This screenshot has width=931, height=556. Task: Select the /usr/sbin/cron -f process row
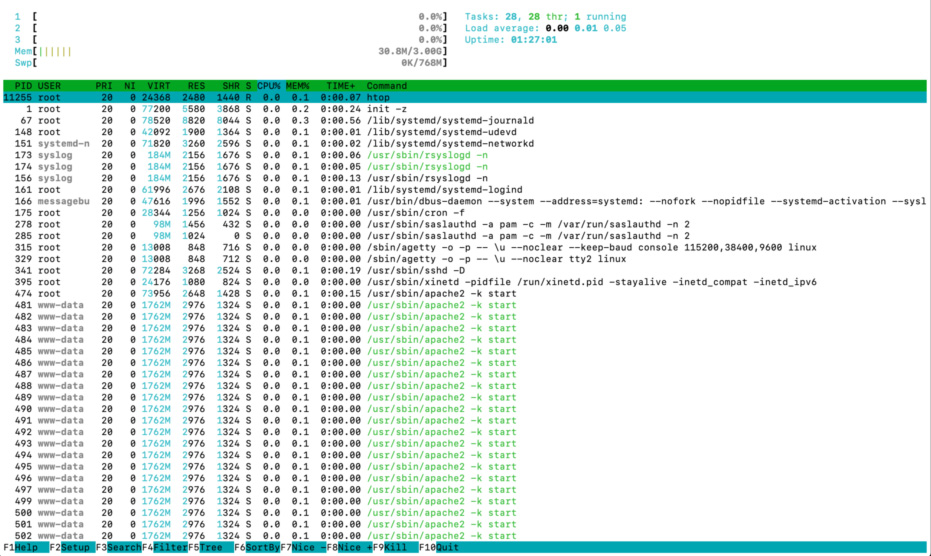click(400, 212)
